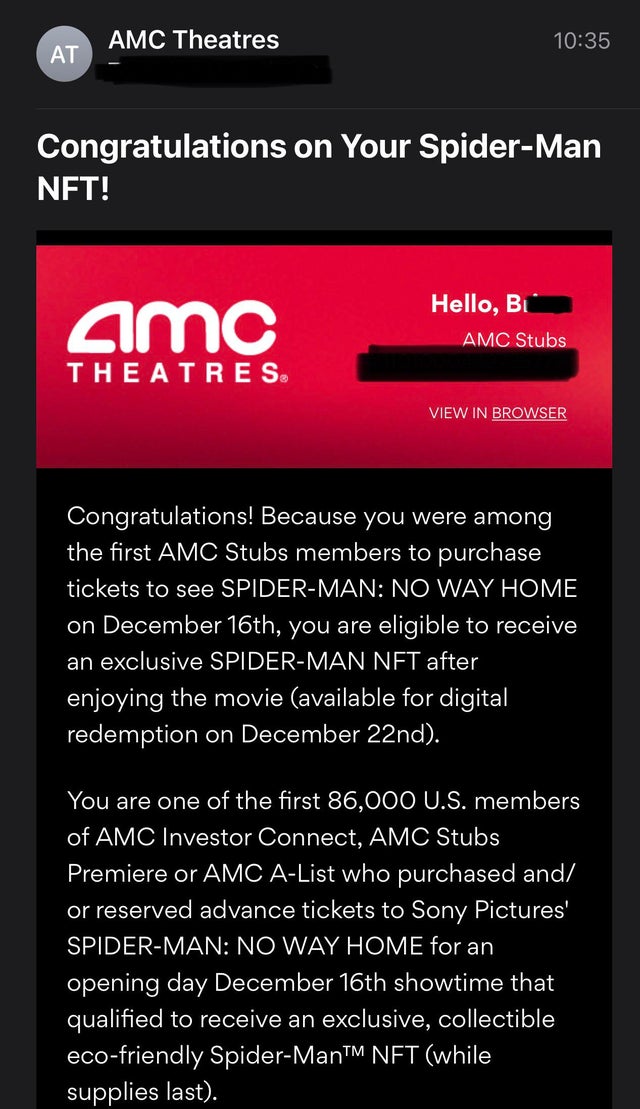Click the redacted member number bar
The image size is (640, 1109).
[x=467, y=364]
